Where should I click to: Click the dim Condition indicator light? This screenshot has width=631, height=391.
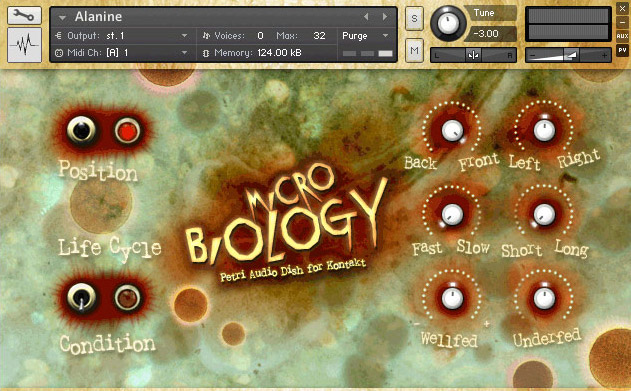(127, 298)
